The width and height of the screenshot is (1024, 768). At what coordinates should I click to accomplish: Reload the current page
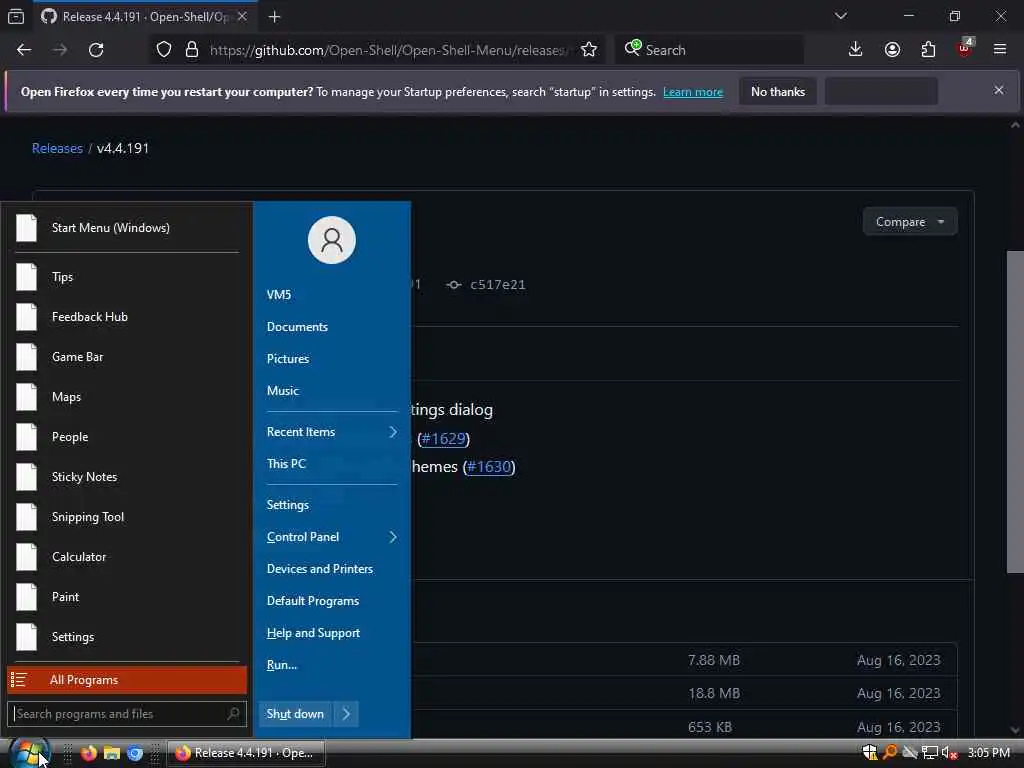click(x=96, y=50)
